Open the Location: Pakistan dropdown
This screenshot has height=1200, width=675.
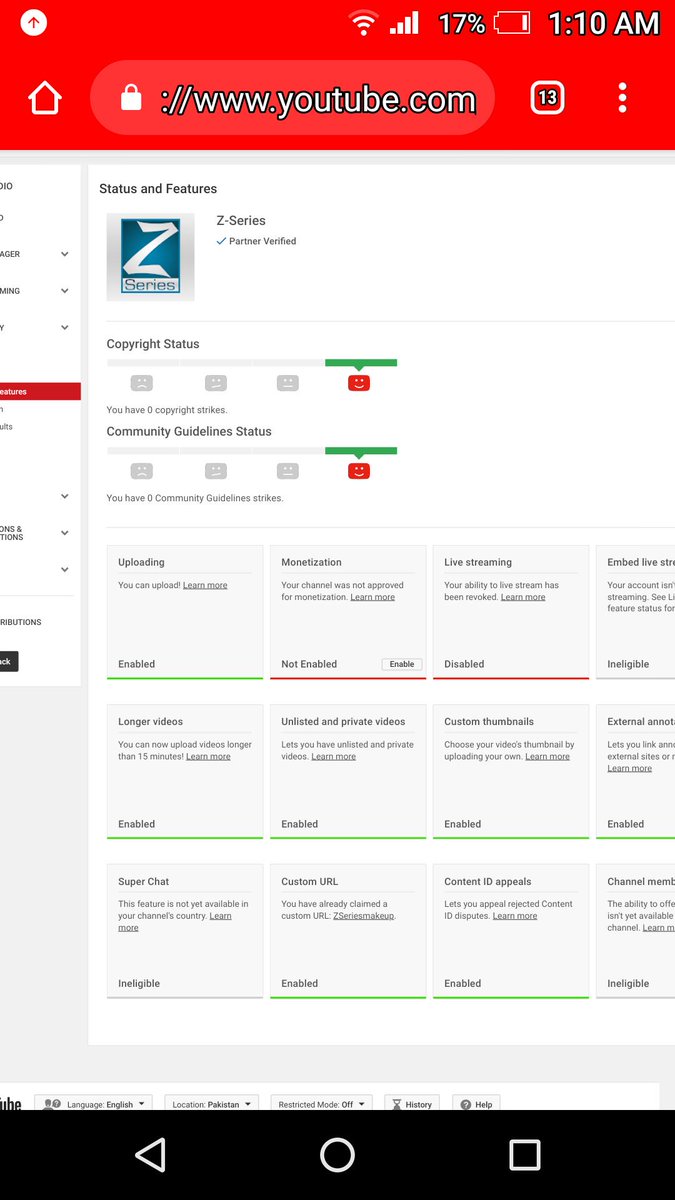(212, 1104)
